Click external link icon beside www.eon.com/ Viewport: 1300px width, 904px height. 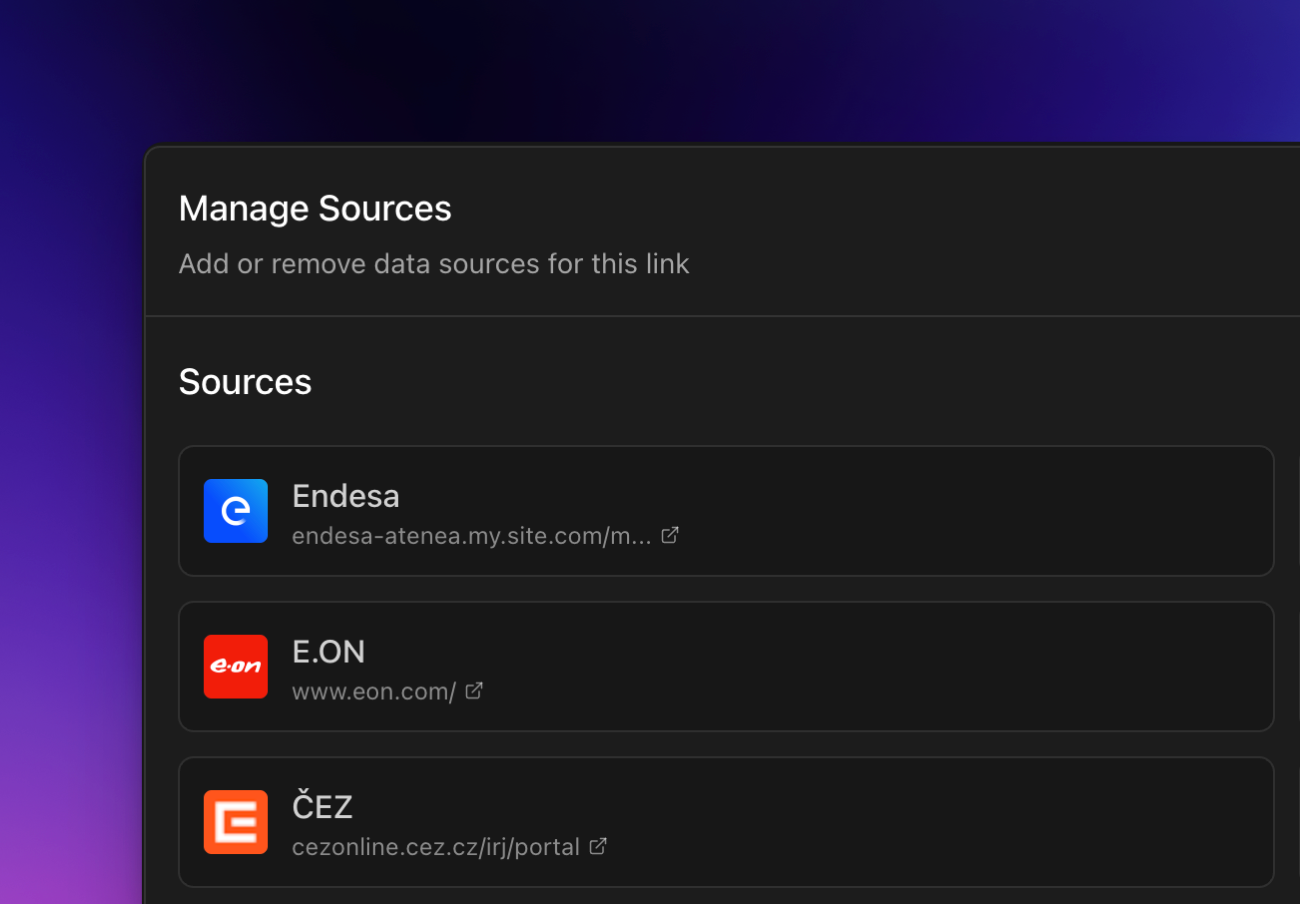click(474, 690)
